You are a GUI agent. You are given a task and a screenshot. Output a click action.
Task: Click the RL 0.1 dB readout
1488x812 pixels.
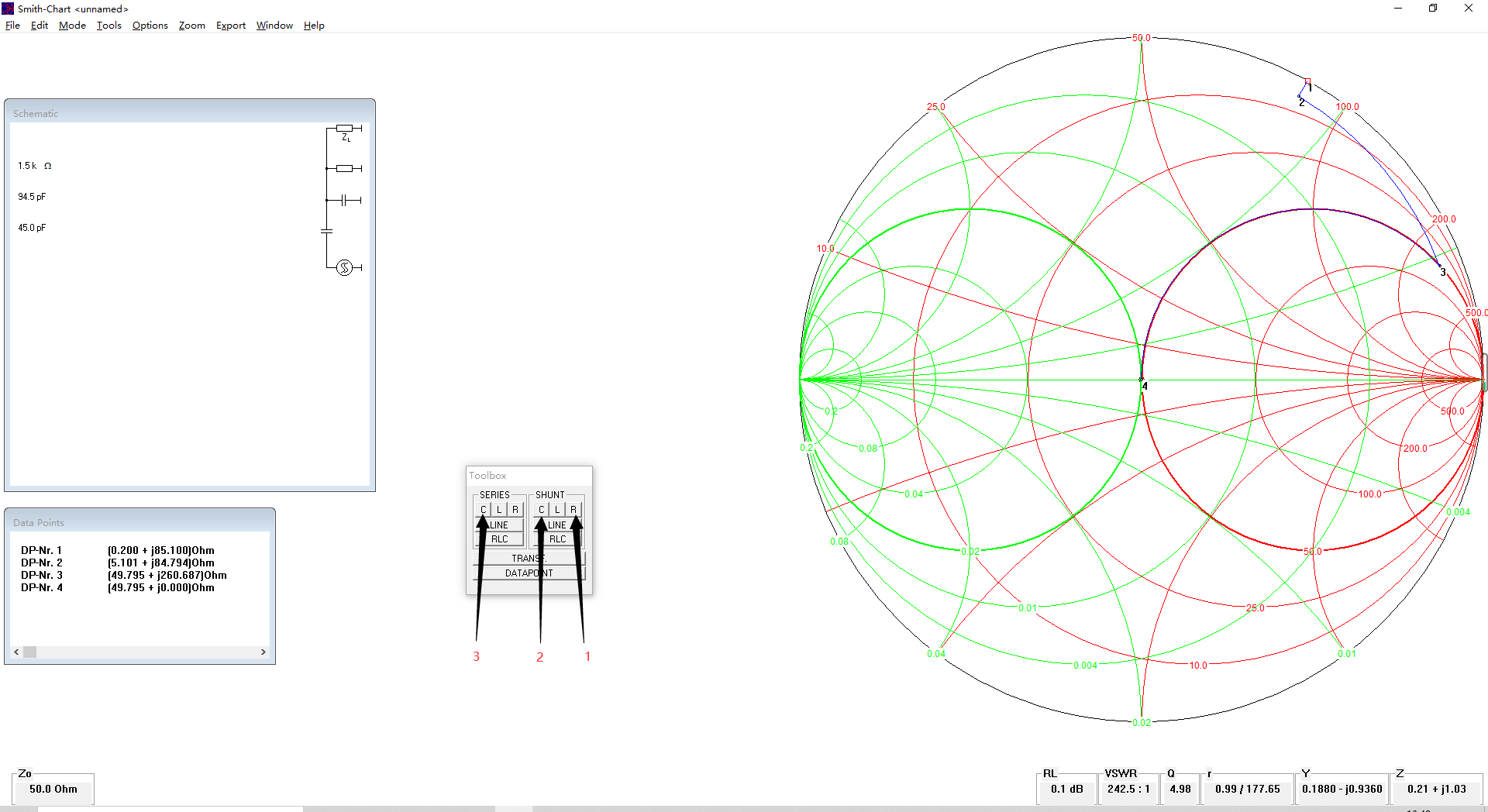click(x=1066, y=789)
